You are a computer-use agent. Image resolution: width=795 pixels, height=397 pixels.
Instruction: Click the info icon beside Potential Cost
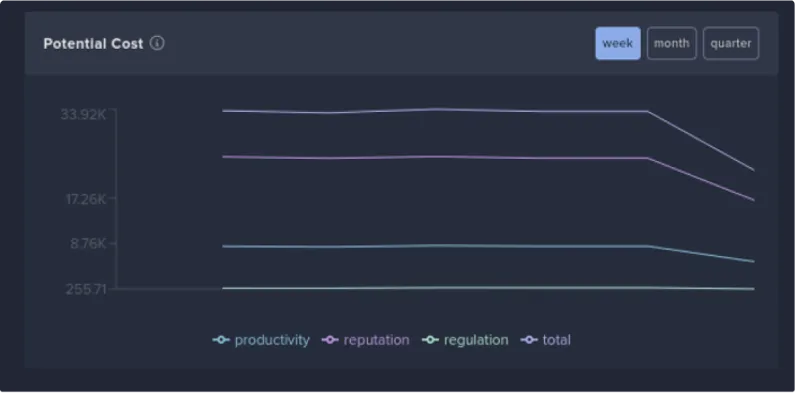(157, 44)
